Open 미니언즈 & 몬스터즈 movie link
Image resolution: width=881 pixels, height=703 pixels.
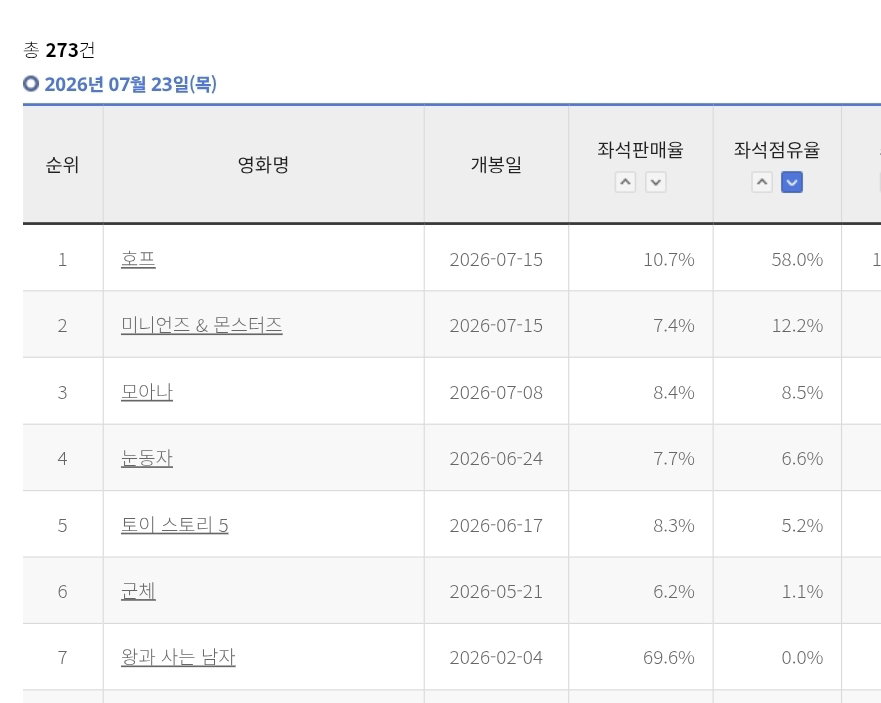pos(202,325)
